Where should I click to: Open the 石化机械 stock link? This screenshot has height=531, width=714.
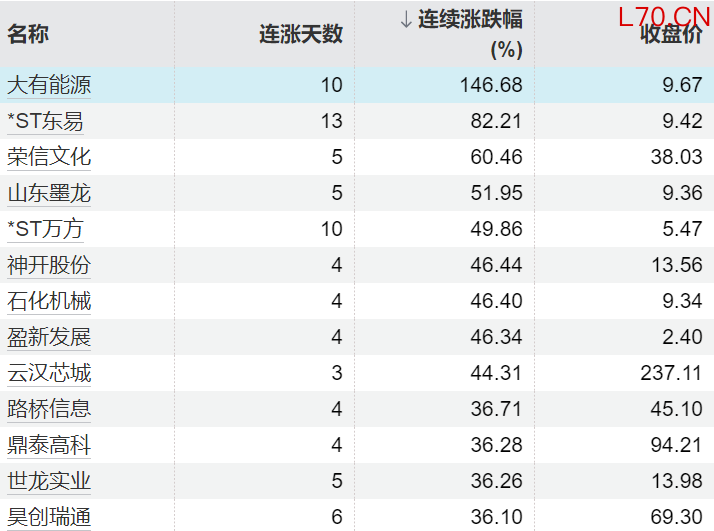49,301
